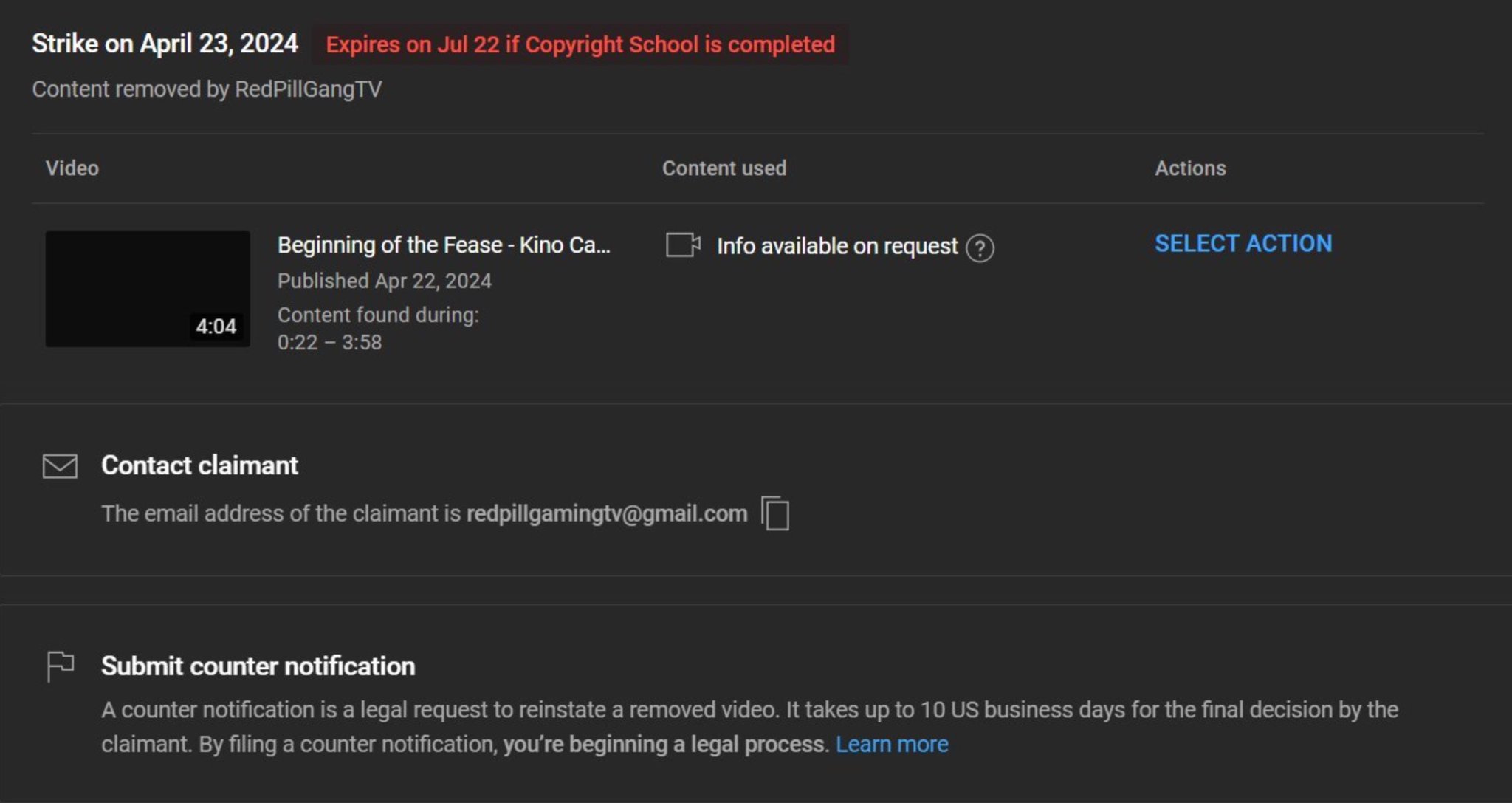Click the video camera icon under Content used
Screen dimensions: 1512x803
pos(683,245)
